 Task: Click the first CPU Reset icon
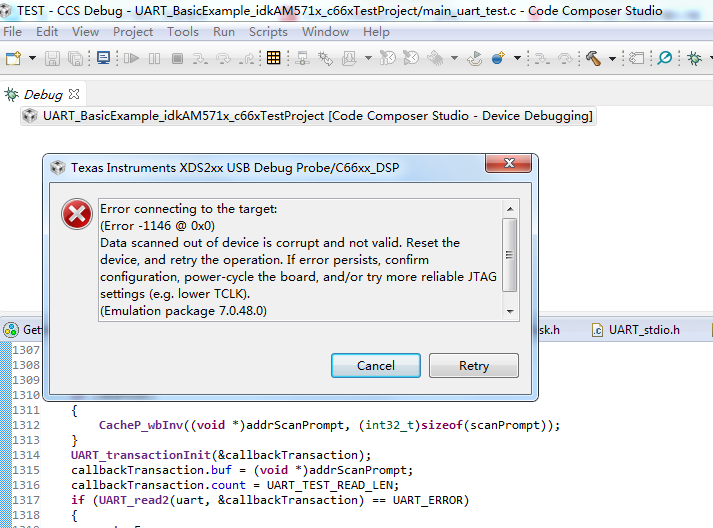point(388,58)
